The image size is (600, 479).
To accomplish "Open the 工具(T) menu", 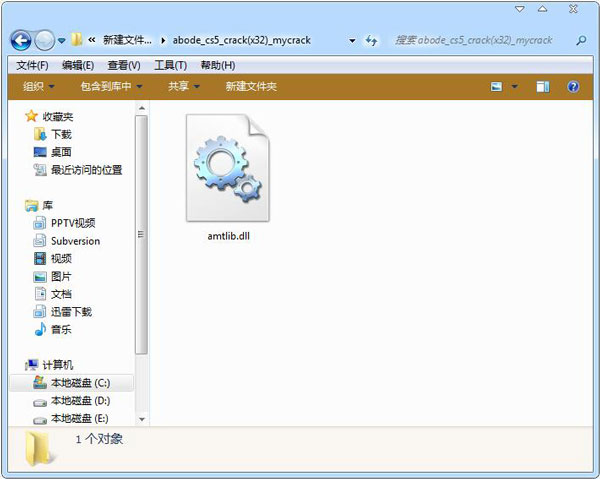I will pos(171,65).
